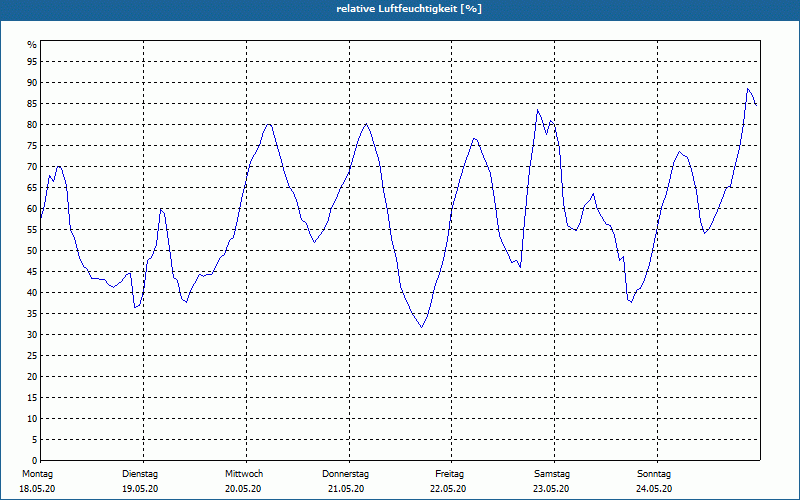Click the y-axis label '40'
The image size is (800, 500).
[x=32, y=292]
